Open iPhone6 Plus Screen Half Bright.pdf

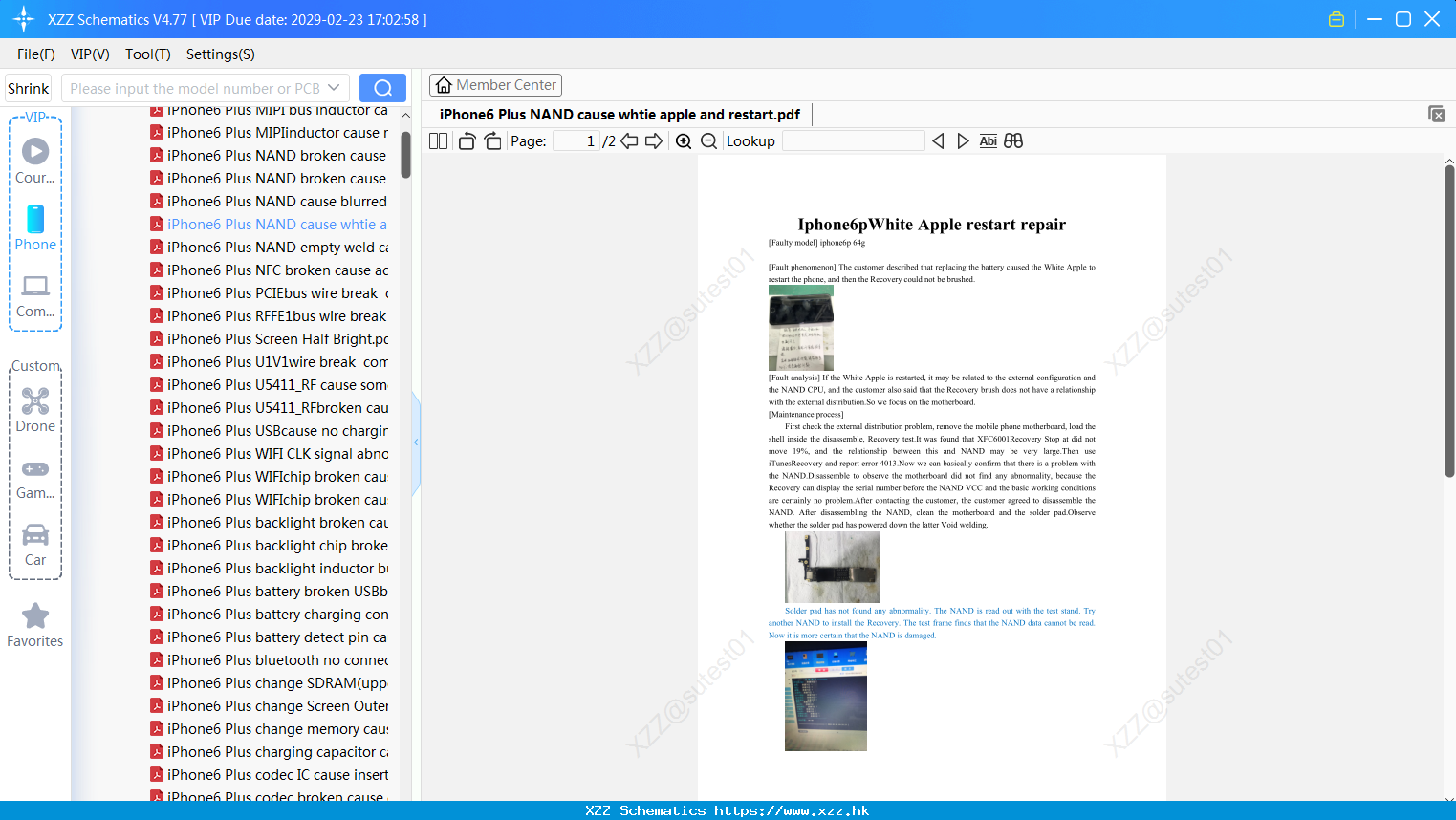tap(270, 339)
